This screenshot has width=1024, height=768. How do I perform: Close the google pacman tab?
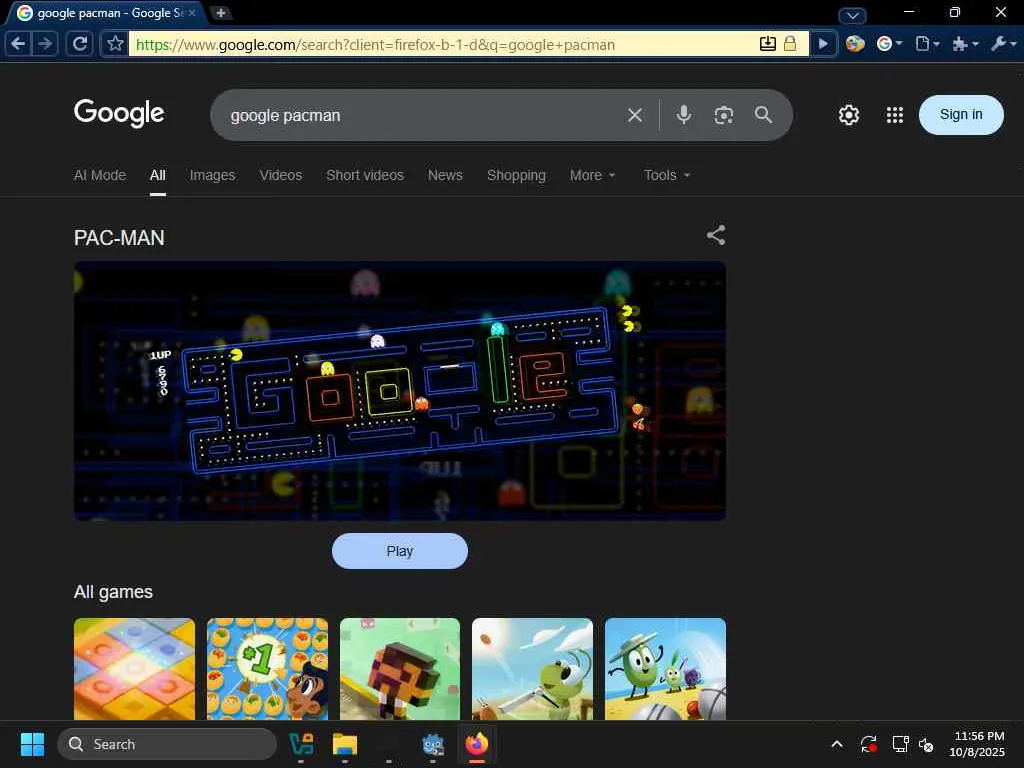click(192, 12)
